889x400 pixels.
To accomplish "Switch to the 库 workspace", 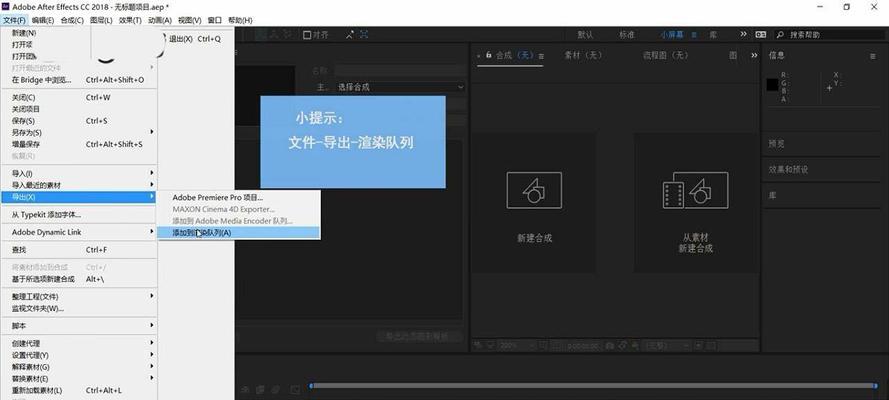I will pyautogui.click(x=713, y=35).
